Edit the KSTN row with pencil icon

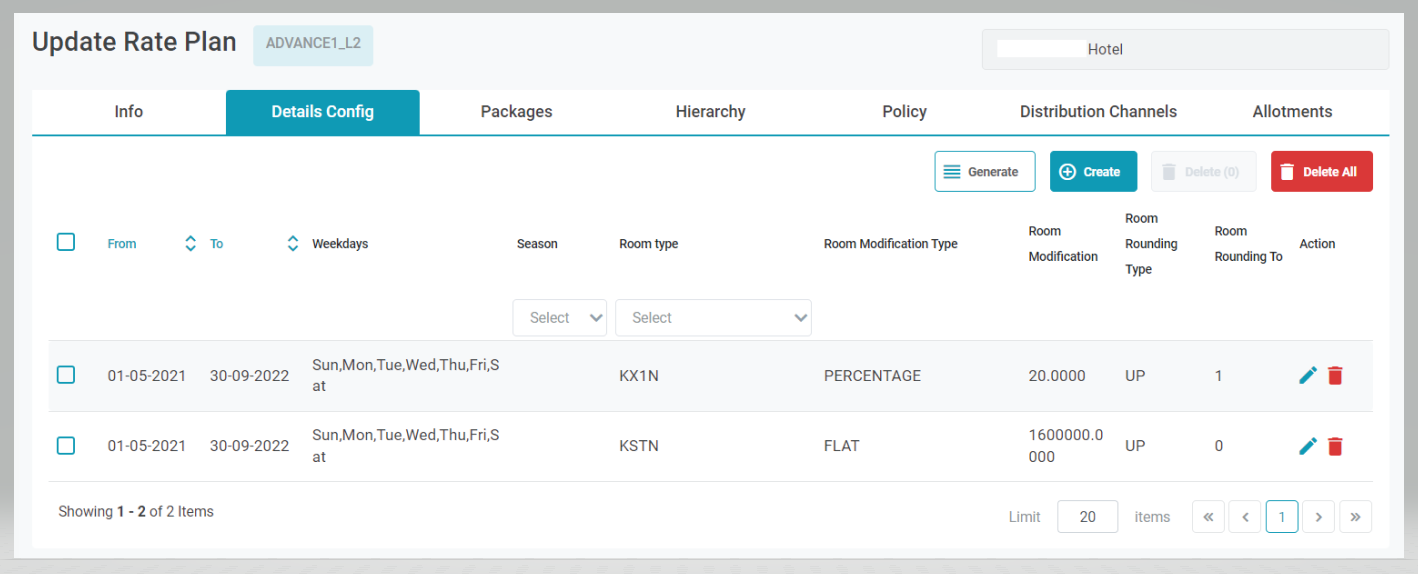tap(1307, 446)
